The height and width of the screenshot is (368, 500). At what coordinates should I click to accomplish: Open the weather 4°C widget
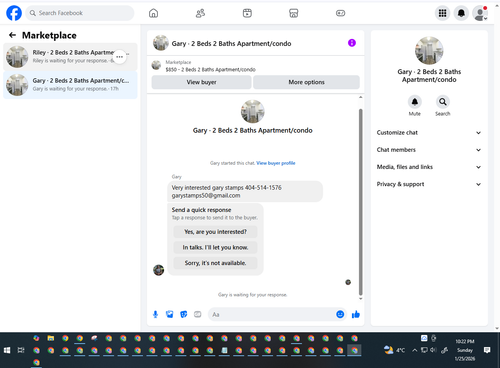click(394, 350)
